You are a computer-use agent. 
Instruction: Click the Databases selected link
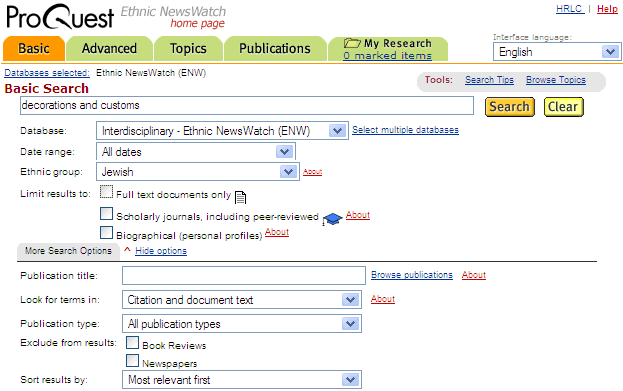pyautogui.click(x=47, y=73)
